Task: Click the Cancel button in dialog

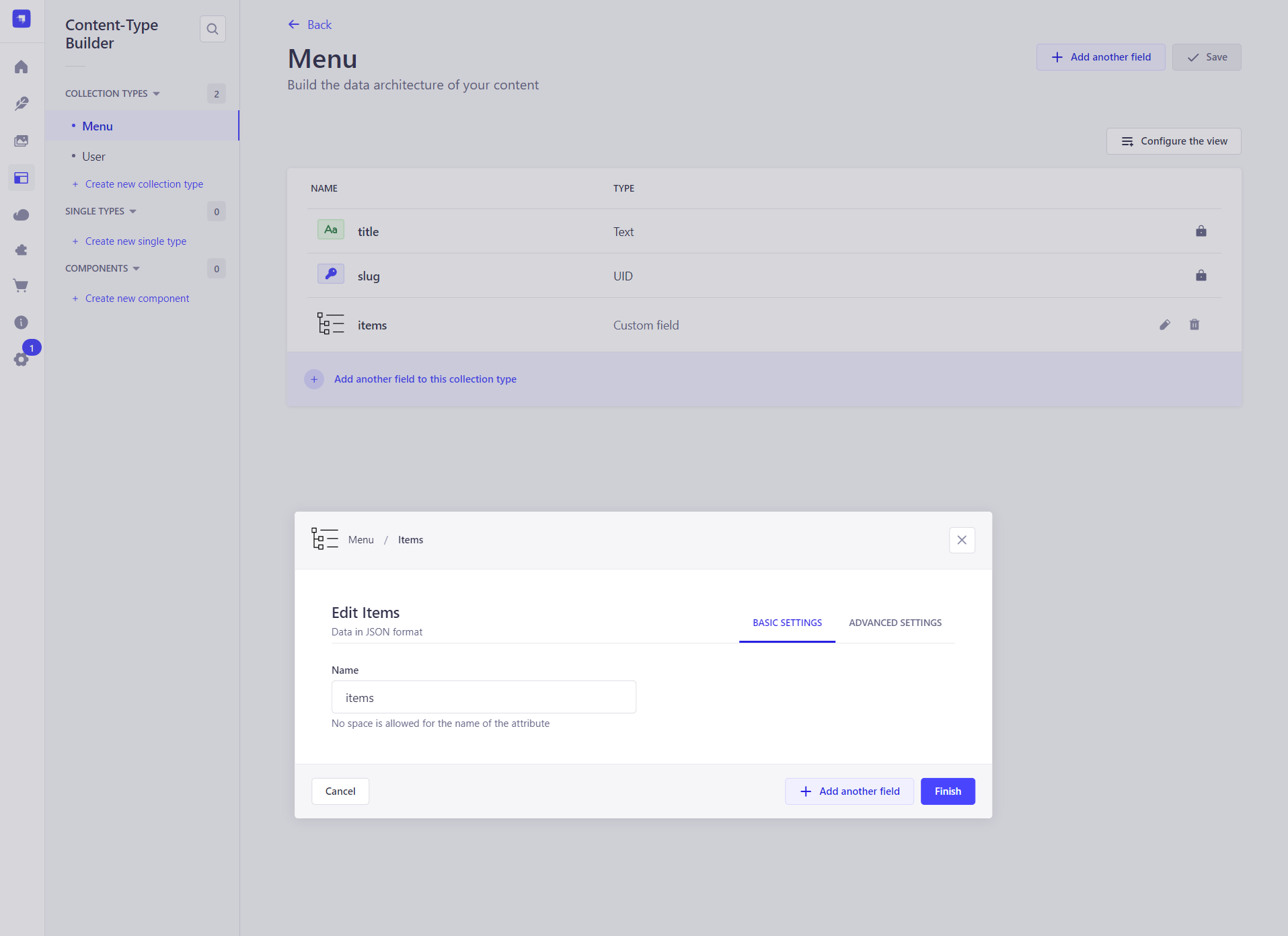Action: pyautogui.click(x=340, y=791)
